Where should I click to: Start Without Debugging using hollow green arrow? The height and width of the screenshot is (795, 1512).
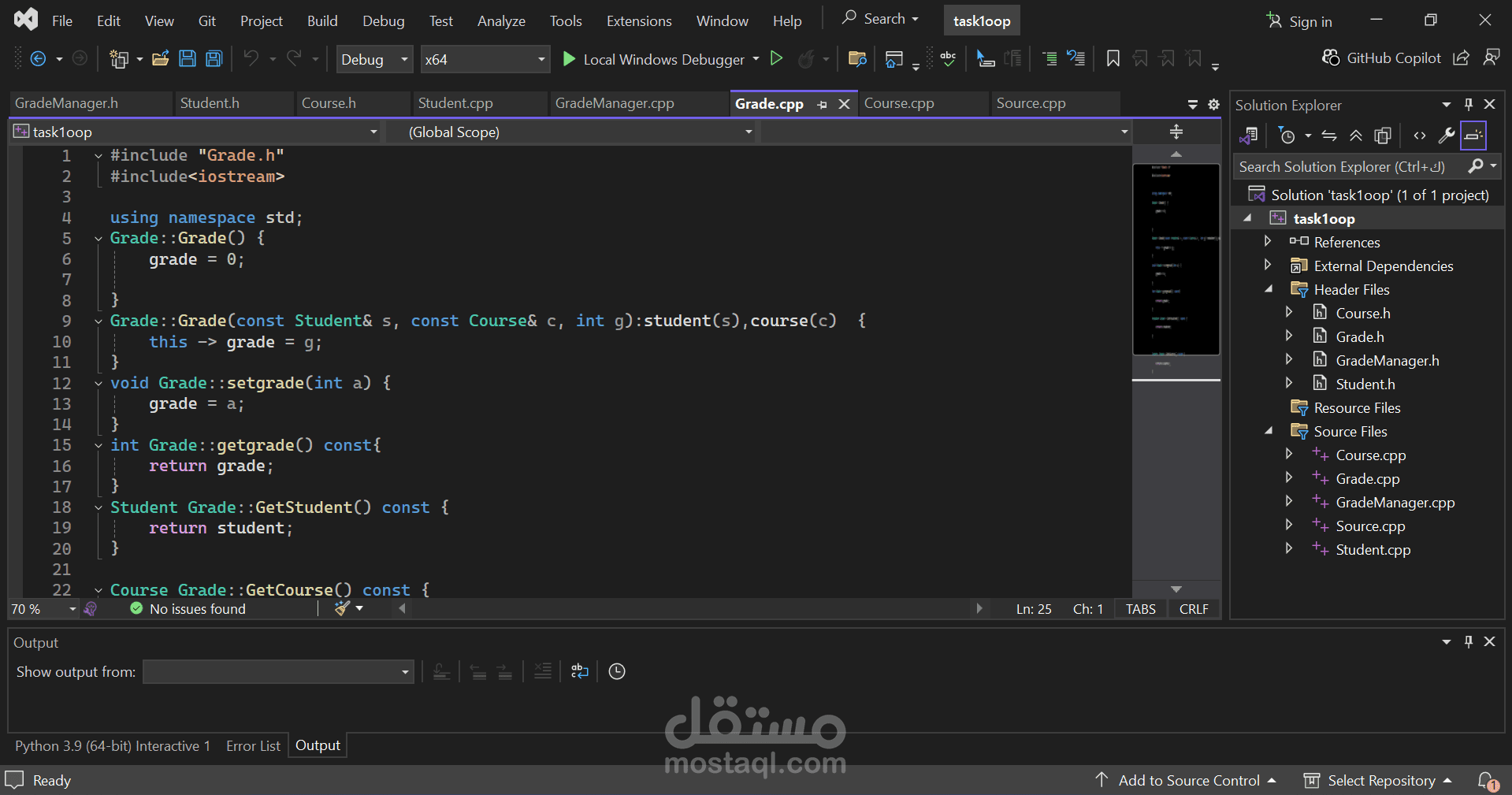tap(776, 58)
